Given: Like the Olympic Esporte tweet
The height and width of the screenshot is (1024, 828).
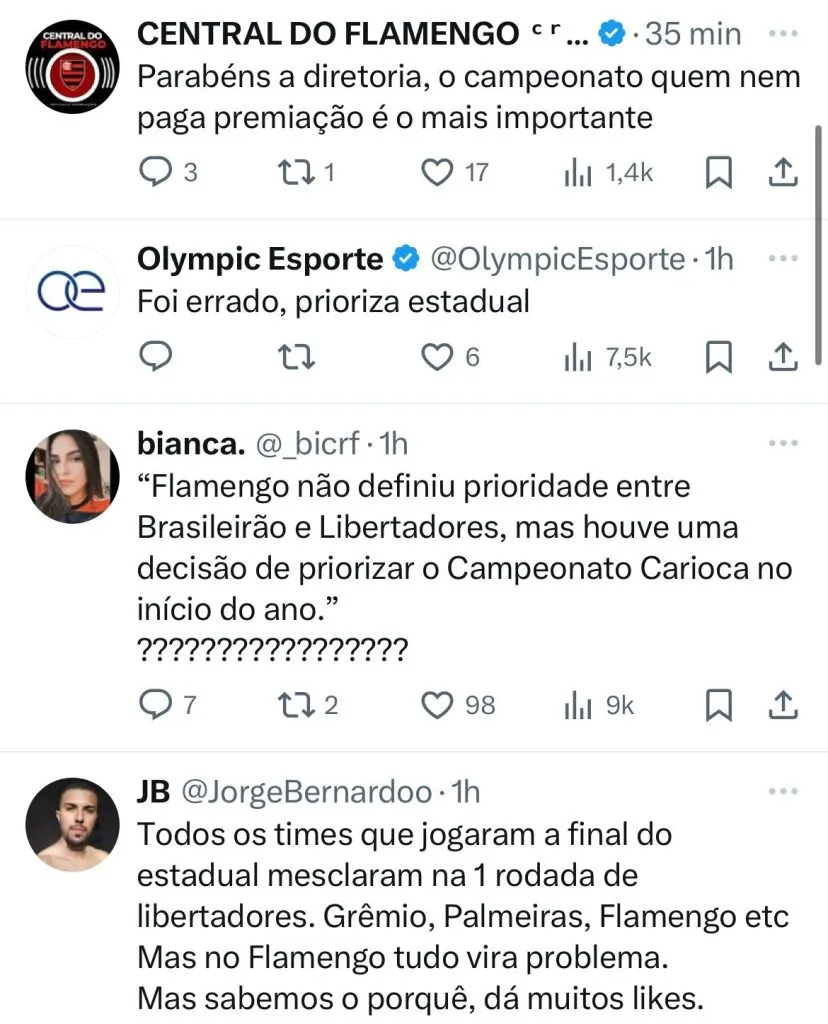Looking at the screenshot, I should point(437,356).
